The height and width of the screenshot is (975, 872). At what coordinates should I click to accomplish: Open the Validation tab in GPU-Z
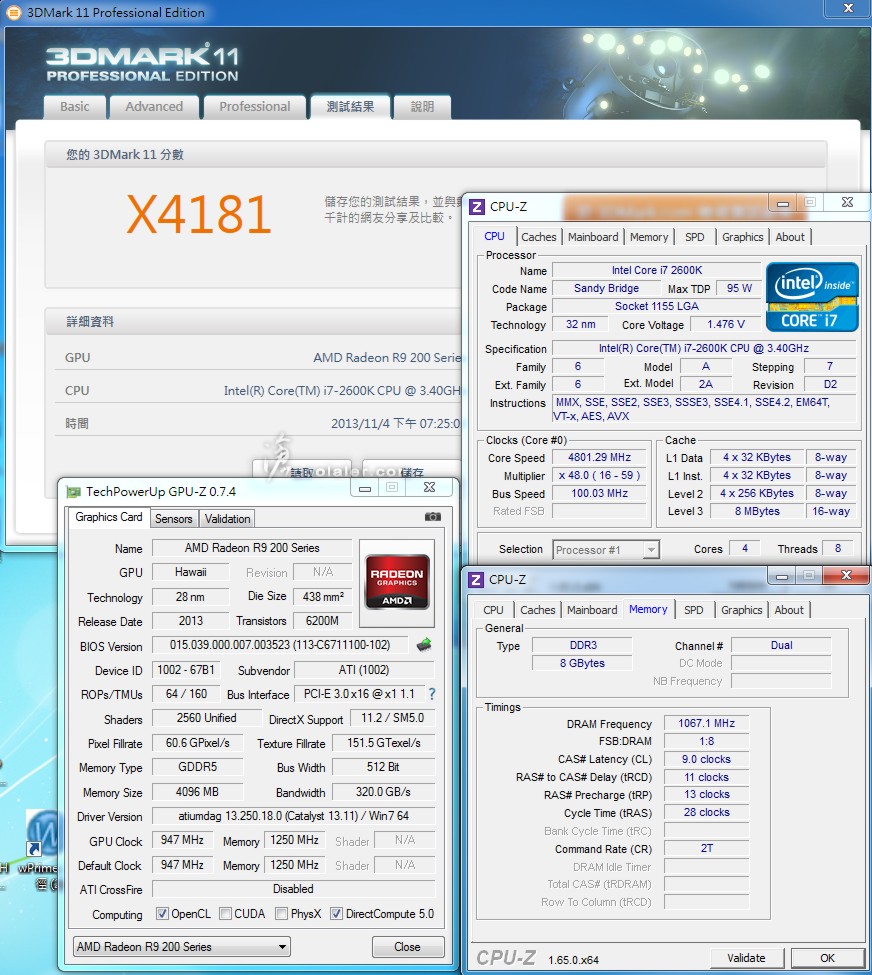[x=228, y=519]
